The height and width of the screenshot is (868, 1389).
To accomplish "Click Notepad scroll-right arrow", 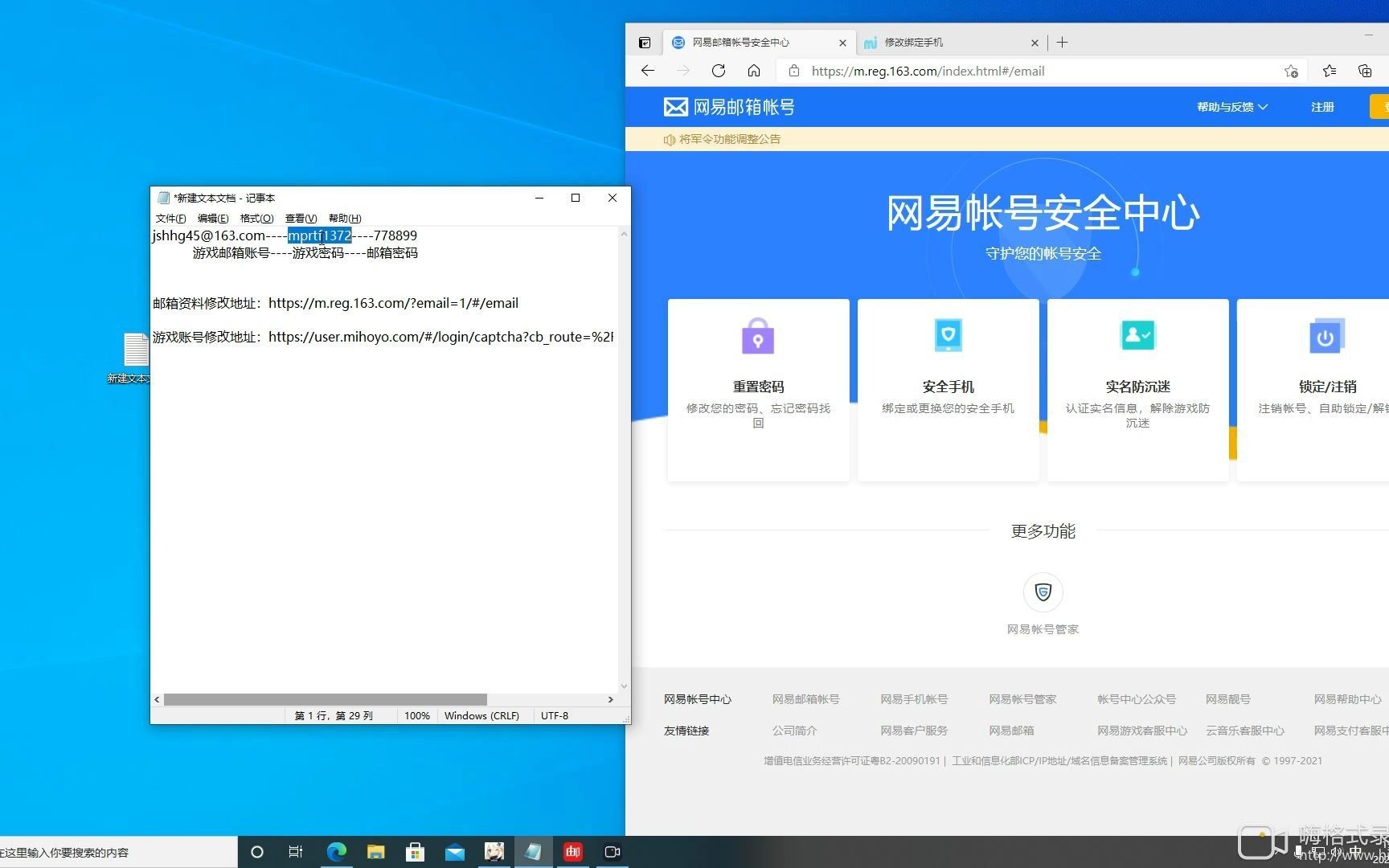I will [611, 699].
